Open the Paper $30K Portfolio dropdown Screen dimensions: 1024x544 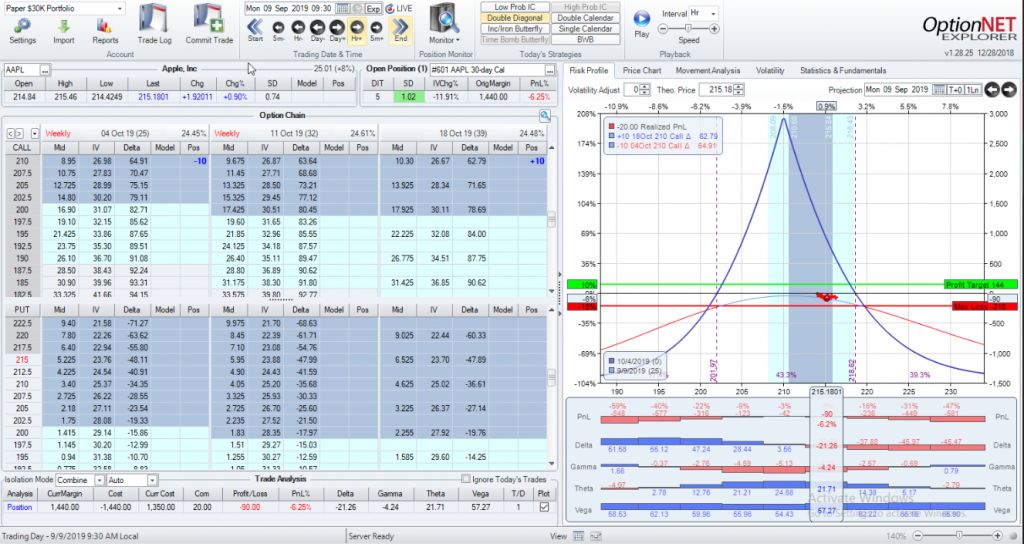coord(120,8)
